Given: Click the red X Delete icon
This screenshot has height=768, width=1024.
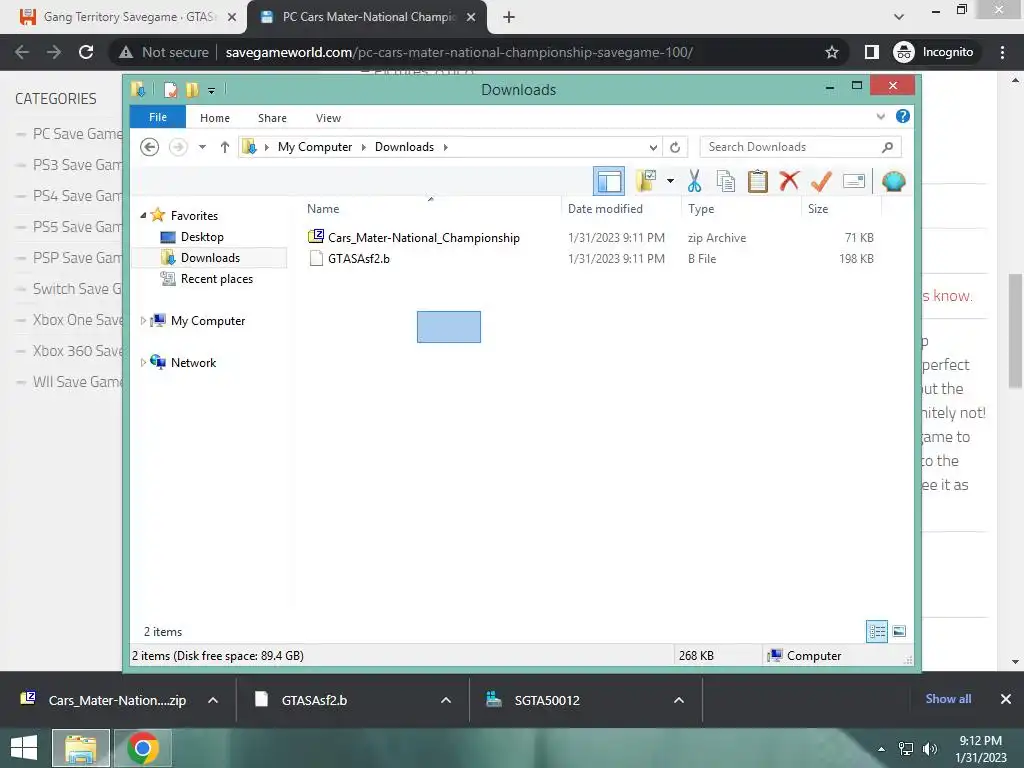Looking at the screenshot, I should (789, 180).
